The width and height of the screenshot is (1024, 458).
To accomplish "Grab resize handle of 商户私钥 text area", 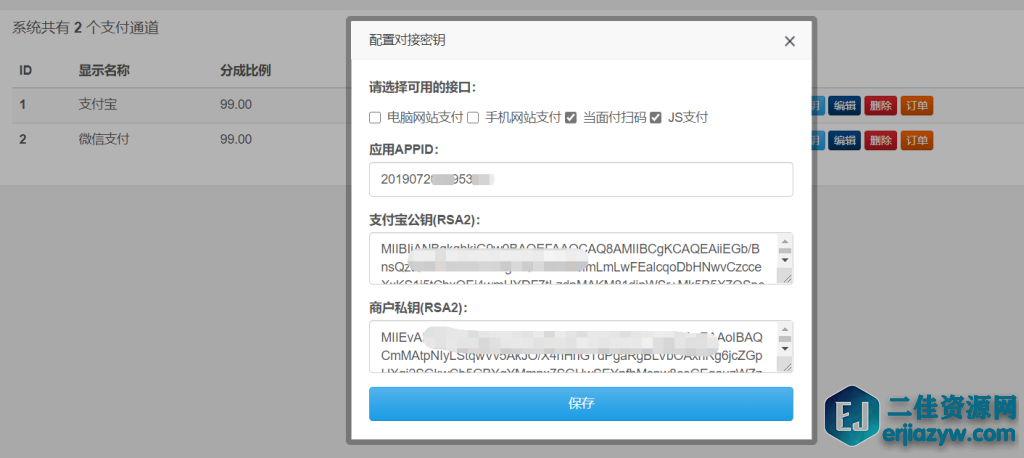I will (787, 367).
